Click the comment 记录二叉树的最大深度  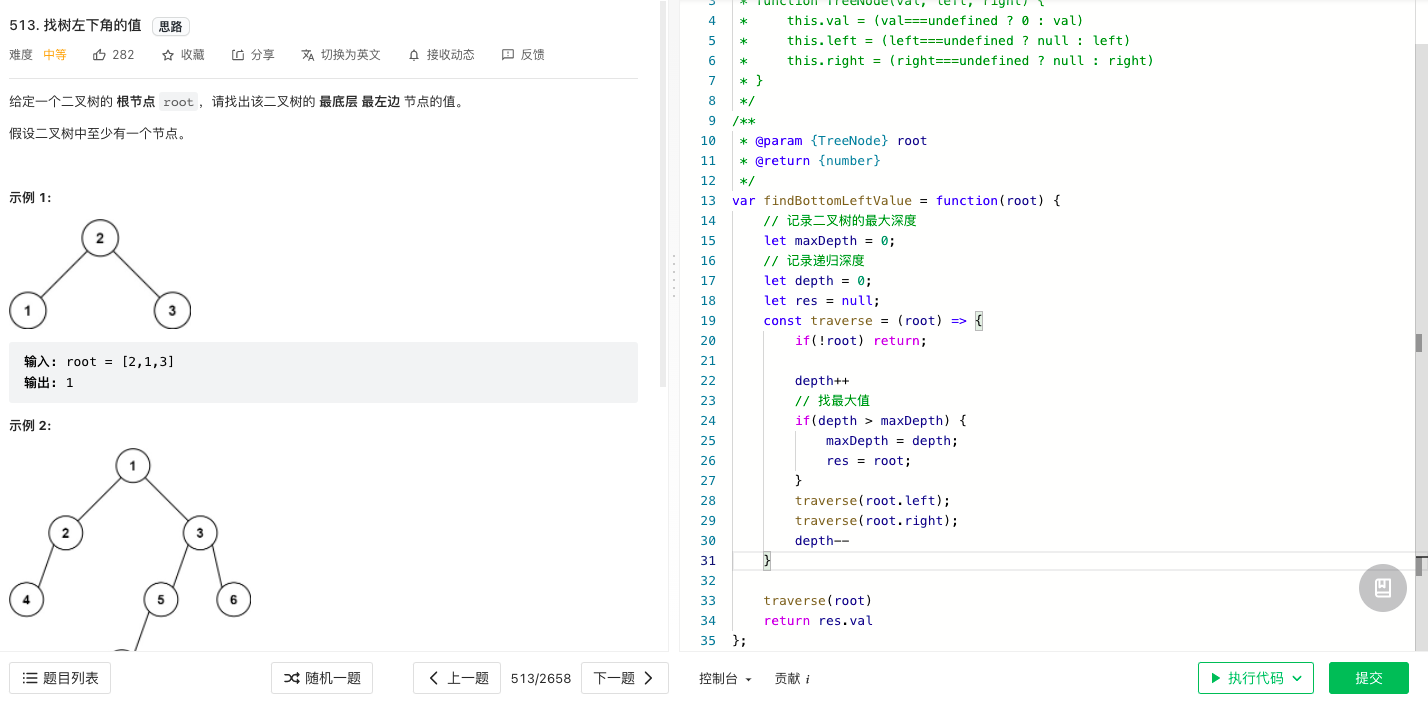click(x=840, y=220)
